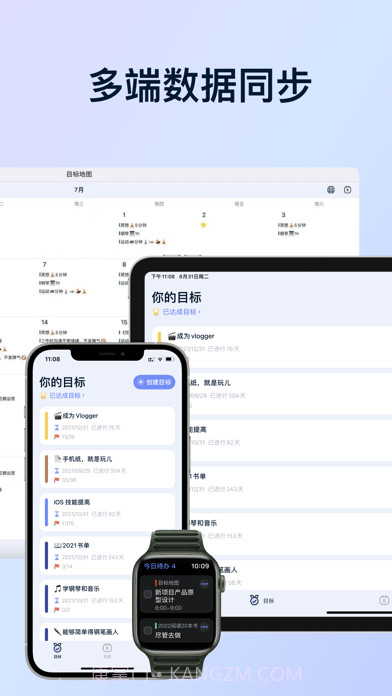Check off 新项目产品原型设计 on the watch
Screen dimensions: 392x696
point(148,594)
